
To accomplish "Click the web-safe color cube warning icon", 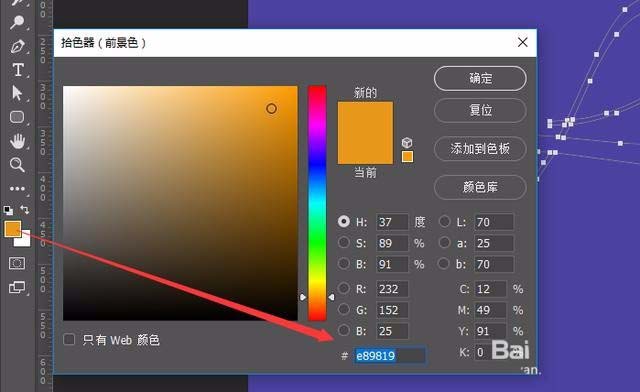I will (407, 143).
